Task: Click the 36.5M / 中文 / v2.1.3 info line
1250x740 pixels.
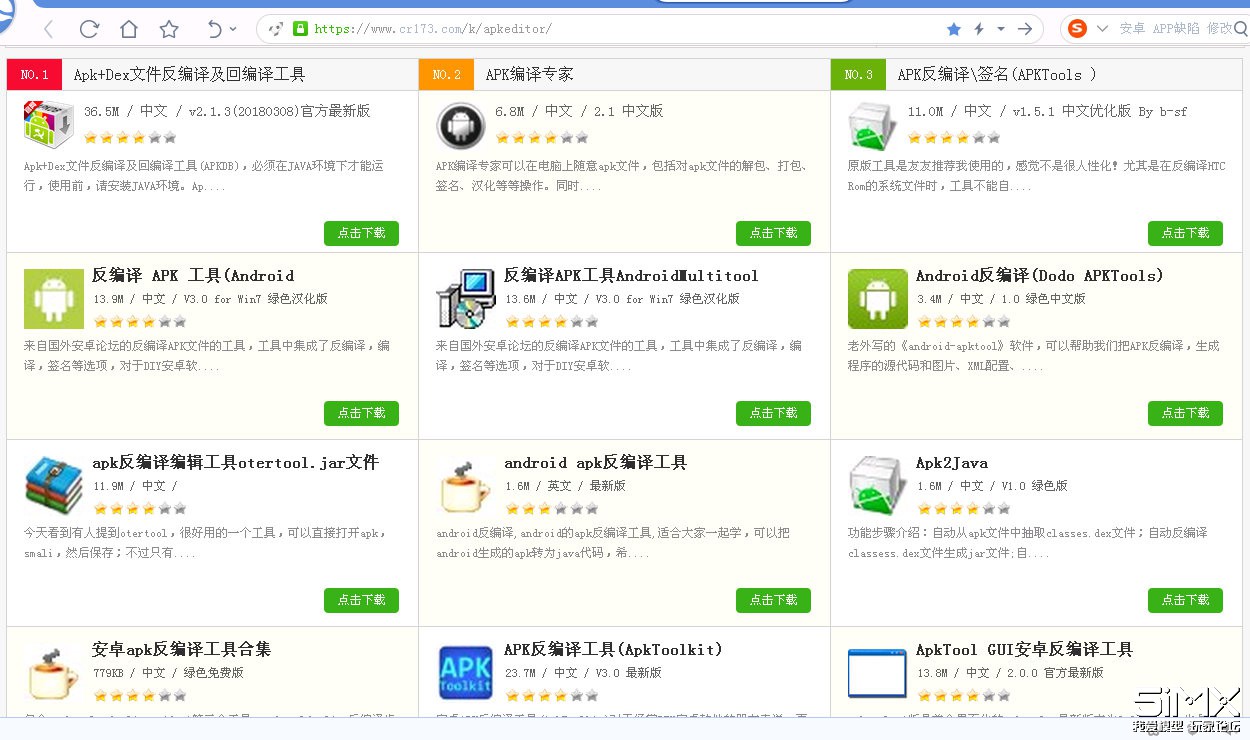Action: point(226,111)
